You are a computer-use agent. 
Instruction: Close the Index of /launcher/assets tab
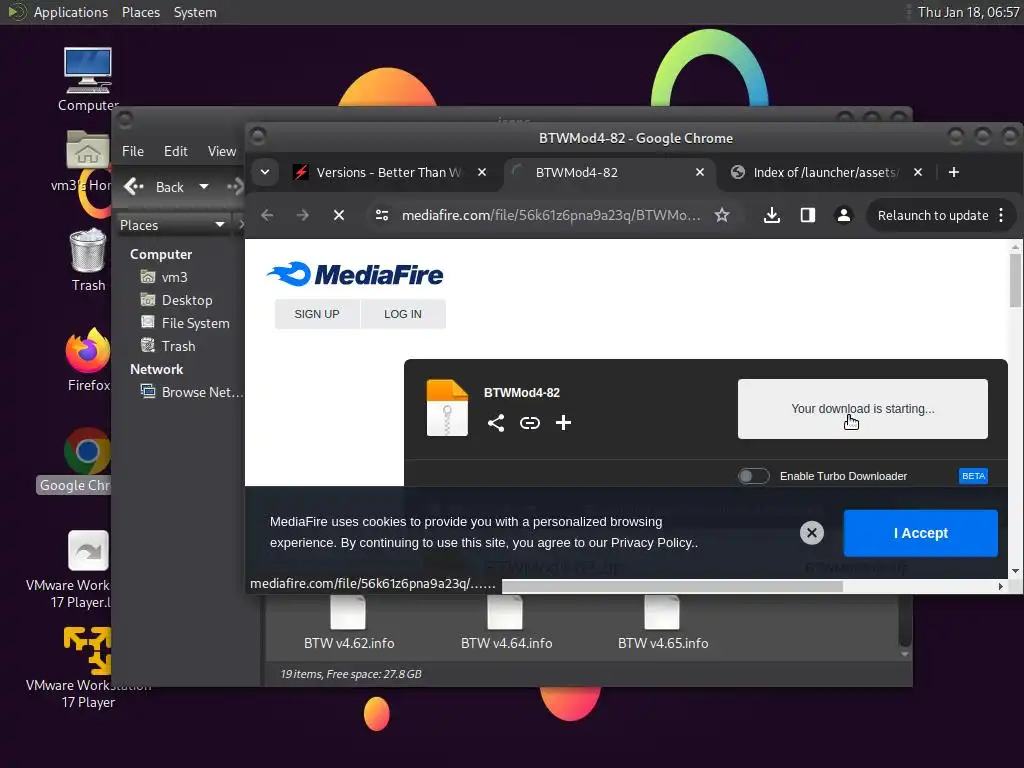[x=918, y=172]
